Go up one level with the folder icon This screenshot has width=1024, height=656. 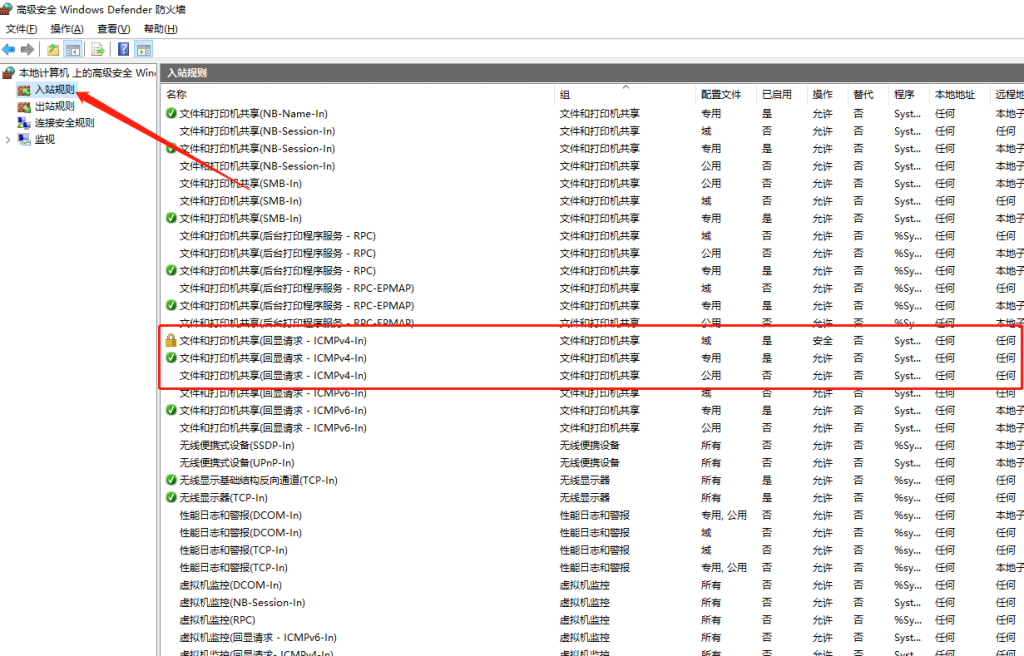[53, 49]
